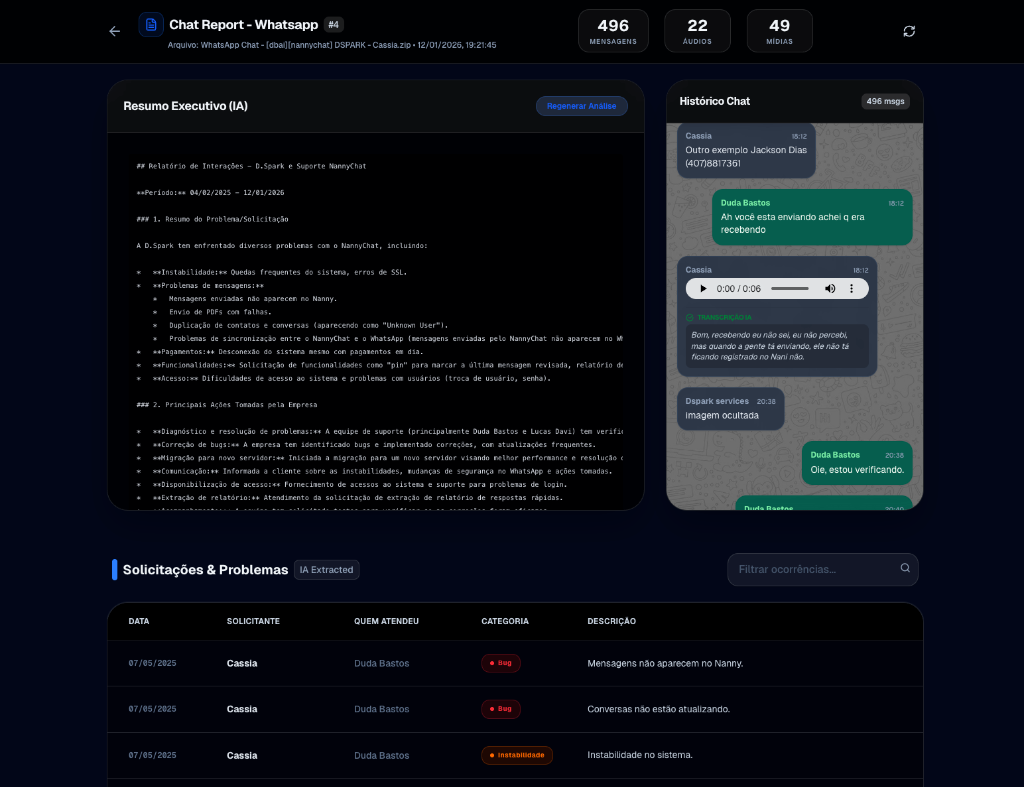Open the Duda Bastos attendant link
Image resolution: width=1024 pixels, height=787 pixels.
(x=381, y=663)
